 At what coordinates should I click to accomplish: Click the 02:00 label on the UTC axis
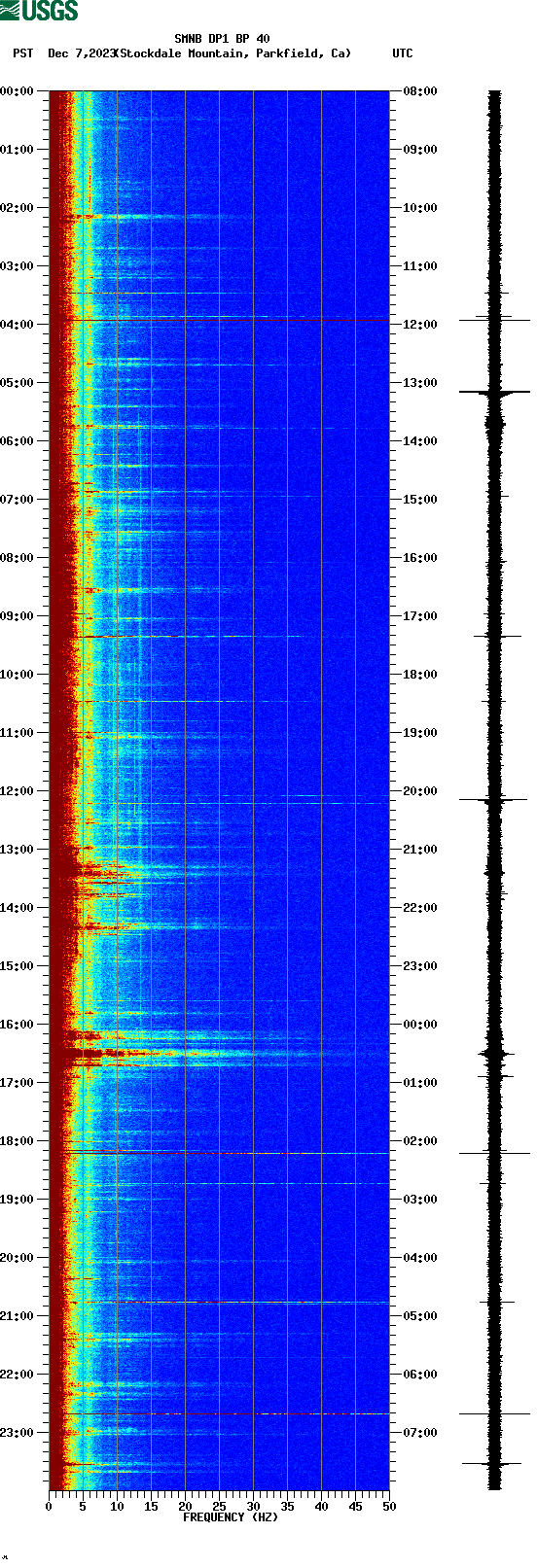click(420, 1141)
